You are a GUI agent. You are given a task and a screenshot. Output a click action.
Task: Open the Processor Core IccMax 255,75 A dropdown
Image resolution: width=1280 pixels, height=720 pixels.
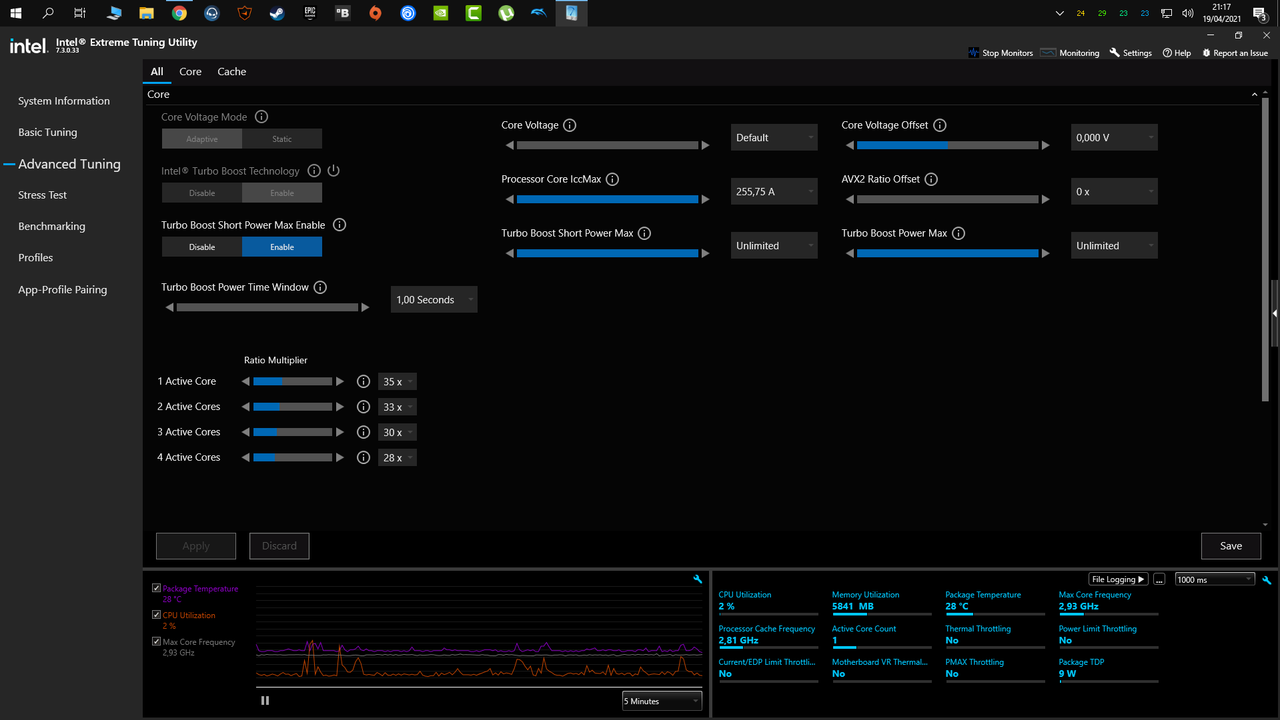pyautogui.click(x=774, y=192)
